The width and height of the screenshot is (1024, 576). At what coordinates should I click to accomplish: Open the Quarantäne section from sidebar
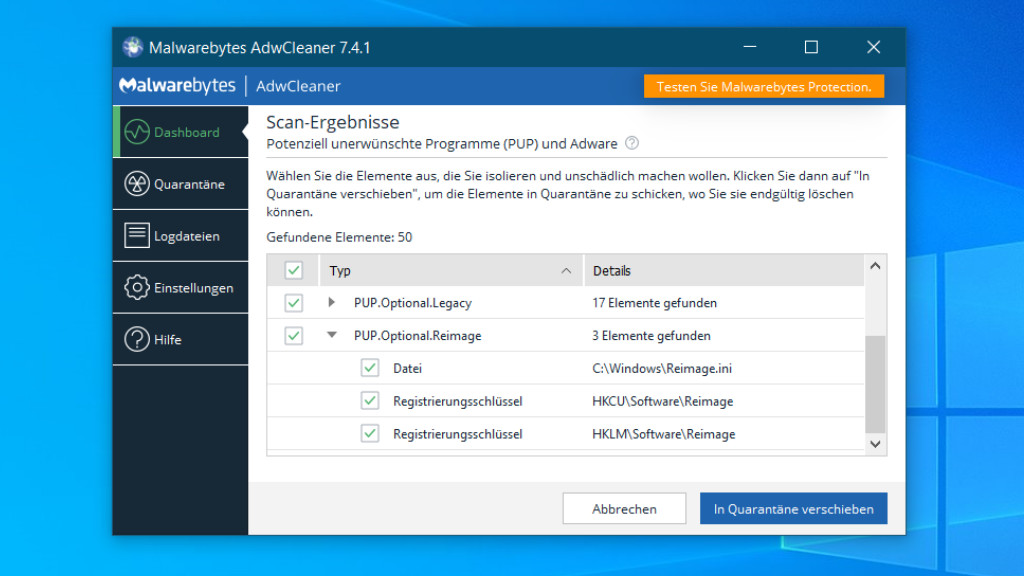[x=188, y=184]
